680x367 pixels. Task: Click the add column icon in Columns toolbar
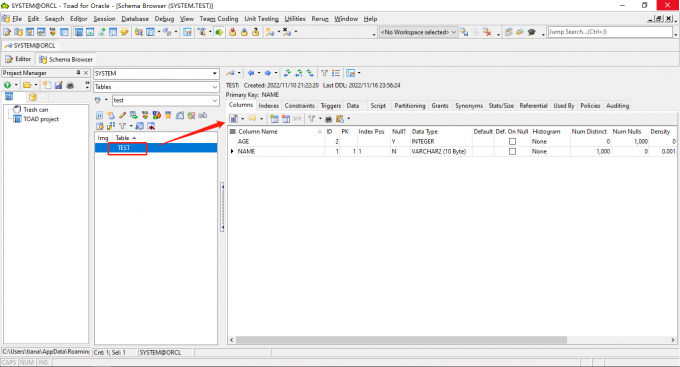pos(274,118)
